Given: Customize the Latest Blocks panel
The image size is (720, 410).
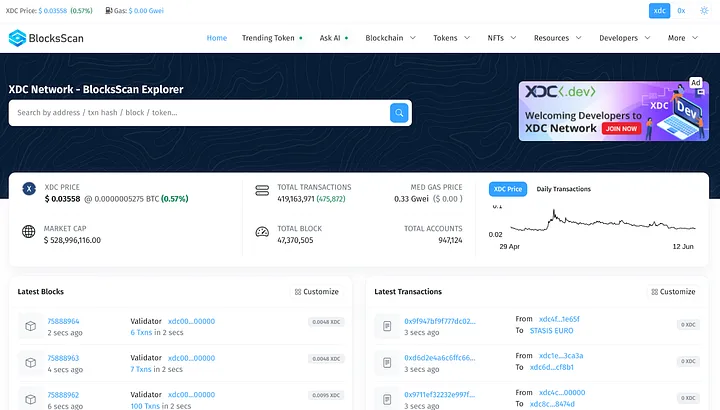Looking at the screenshot, I should (x=316, y=292).
